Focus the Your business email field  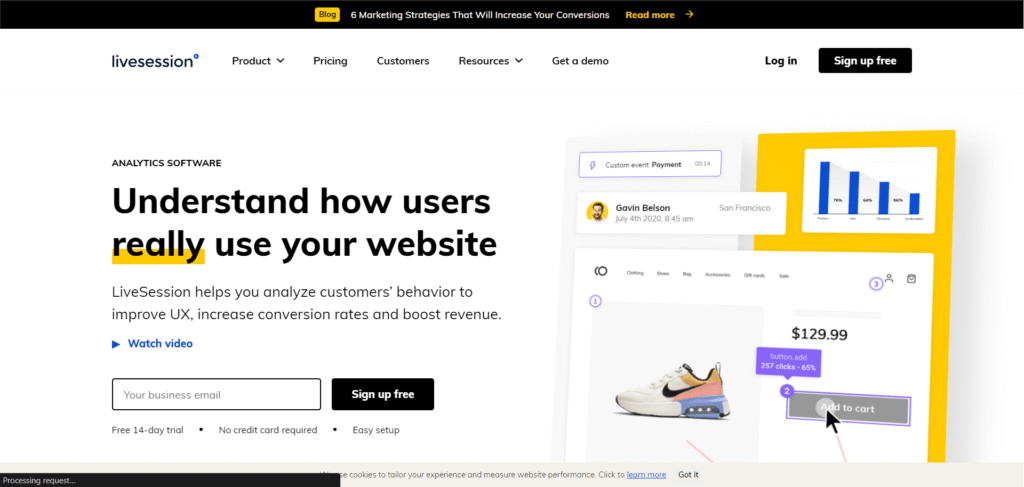coord(216,394)
